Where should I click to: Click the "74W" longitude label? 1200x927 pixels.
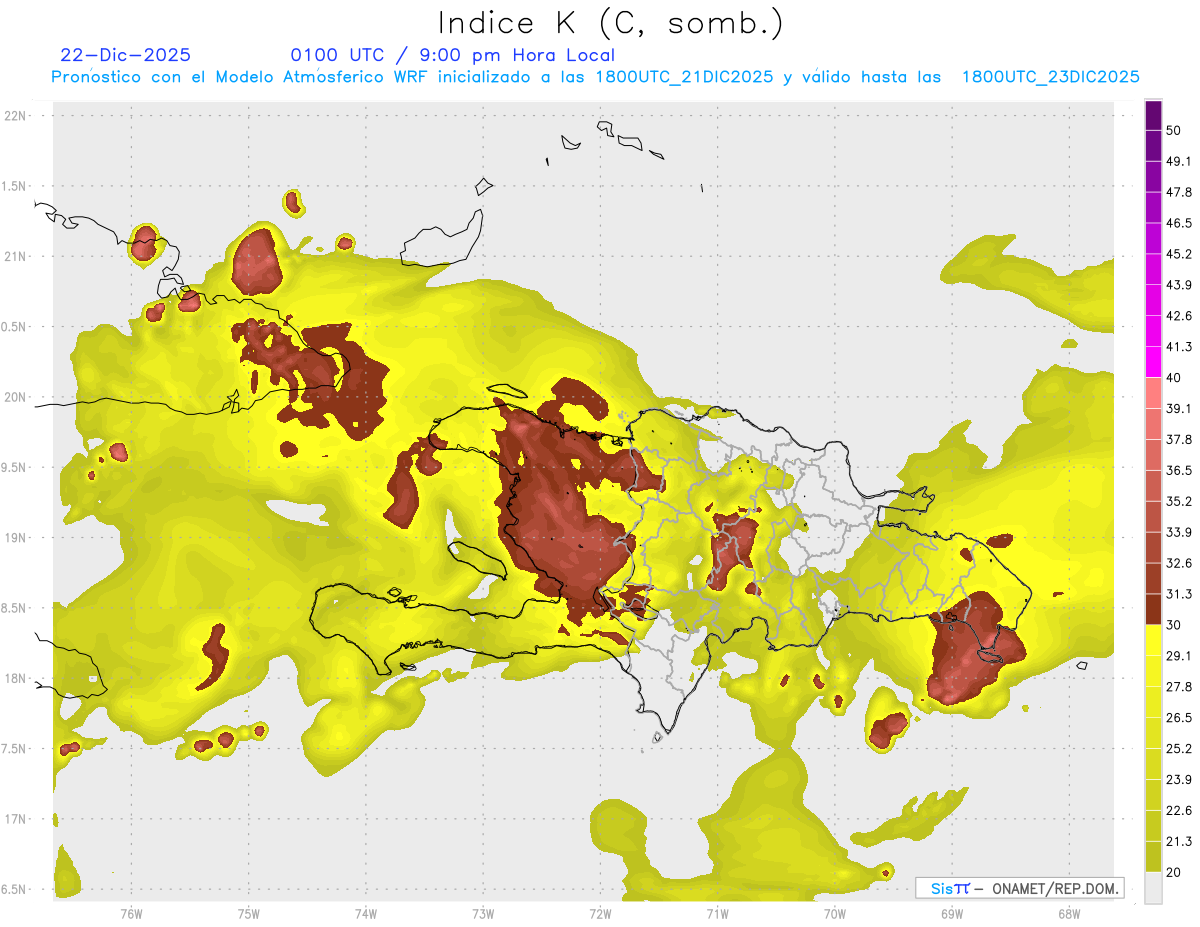coord(365,914)
